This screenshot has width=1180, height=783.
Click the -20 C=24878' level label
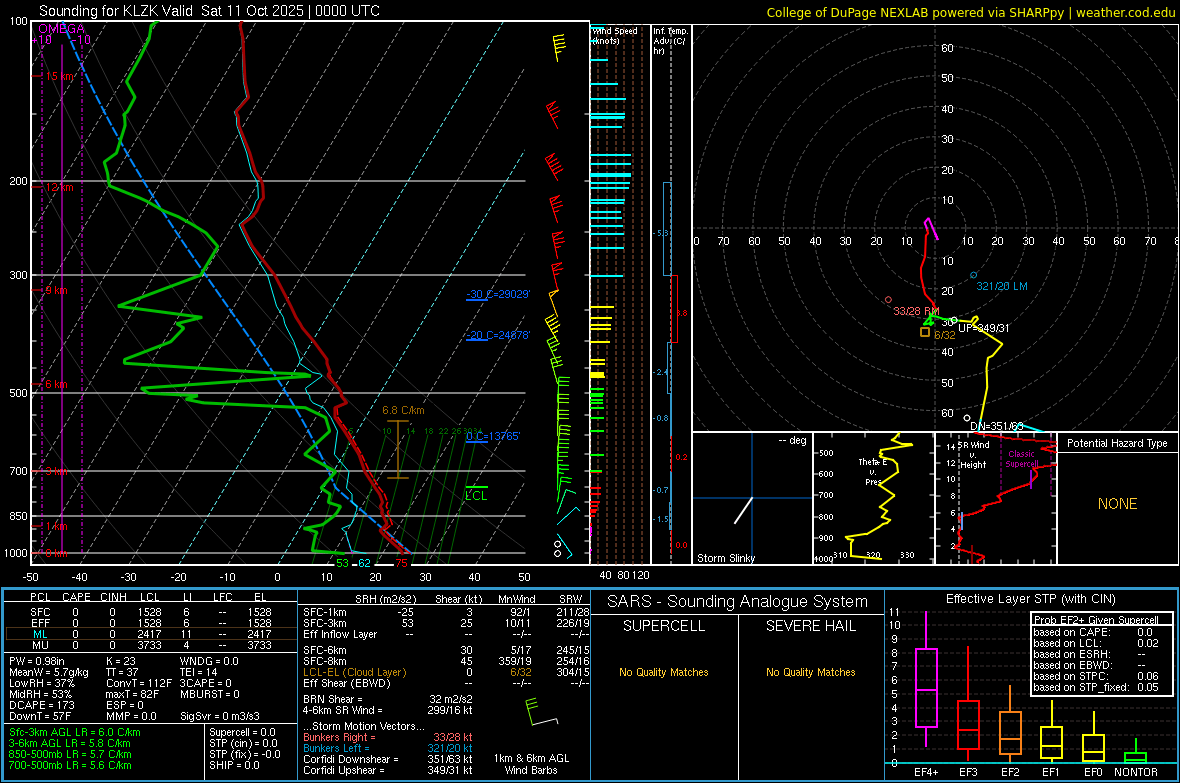point(498,335)
